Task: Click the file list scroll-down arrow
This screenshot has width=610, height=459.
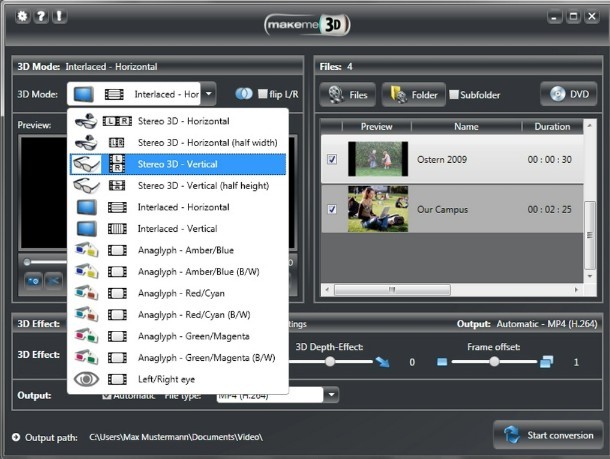Action: [590, 276]
